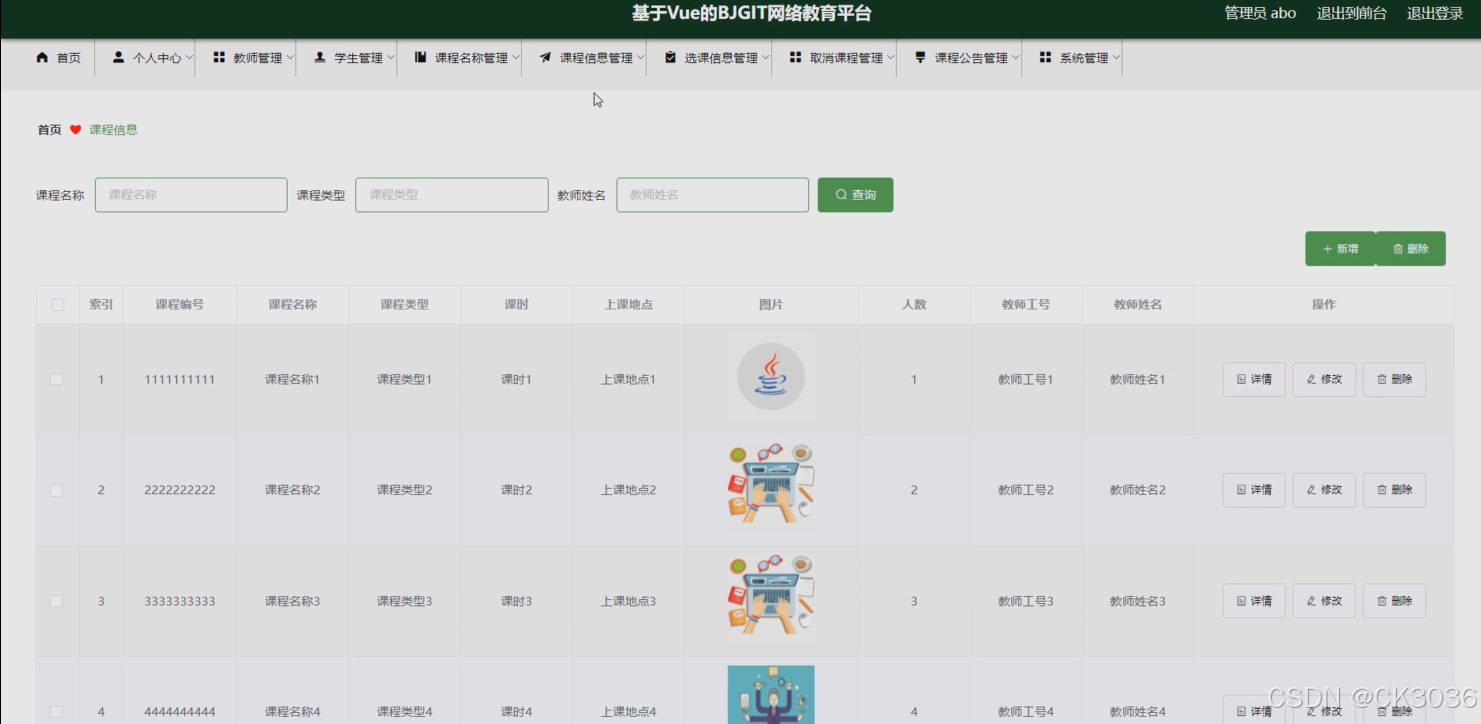The width and height of the screenshot is (1481, 724).
Task: Click the clipboard icon beside 选课信息管理
Action: tap(670, 58)
